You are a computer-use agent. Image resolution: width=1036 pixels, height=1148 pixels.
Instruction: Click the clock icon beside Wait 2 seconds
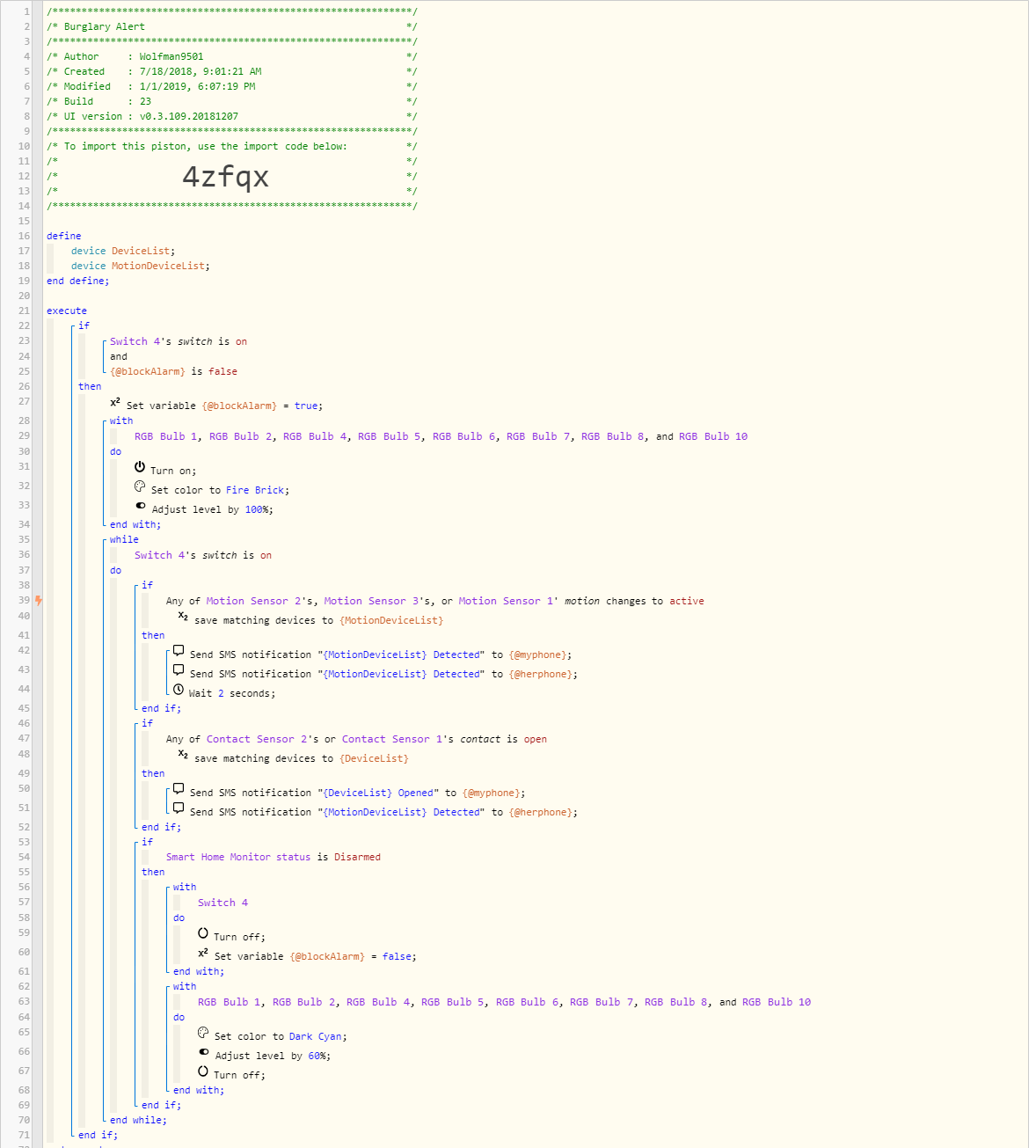pyautogui.click(x=179, y=690)
